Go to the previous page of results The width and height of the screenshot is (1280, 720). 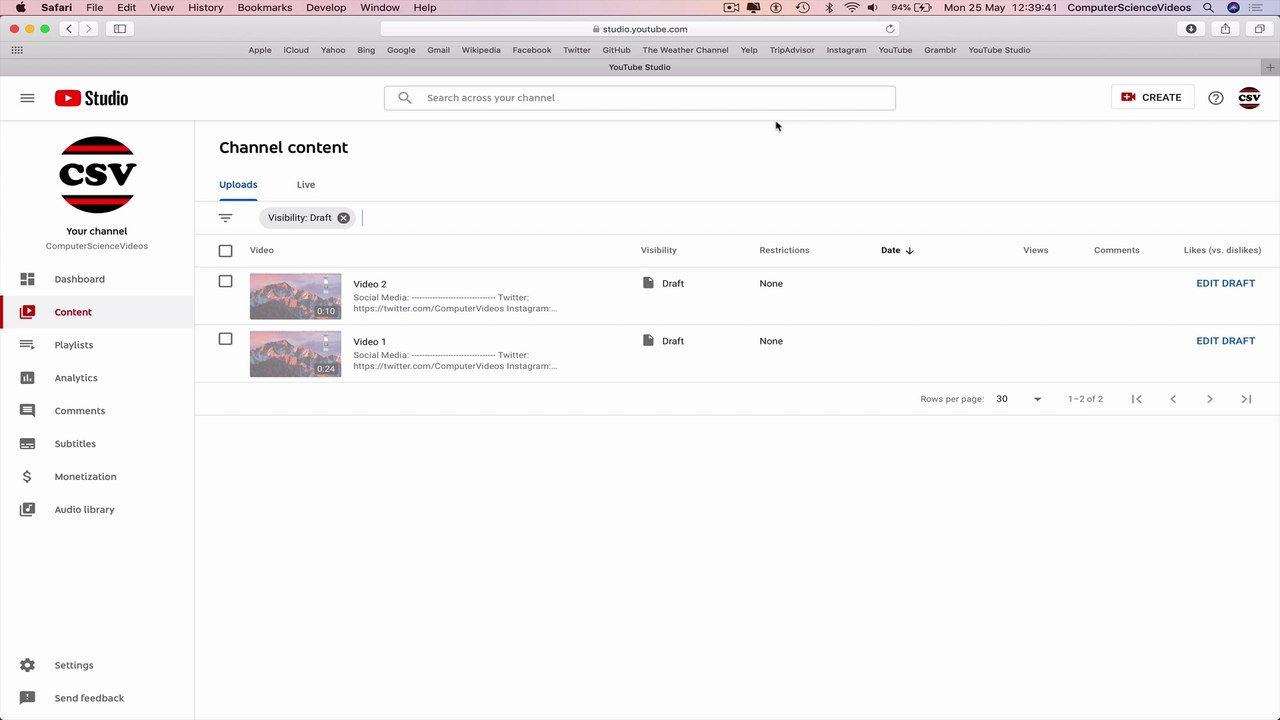click(1173, 399)
